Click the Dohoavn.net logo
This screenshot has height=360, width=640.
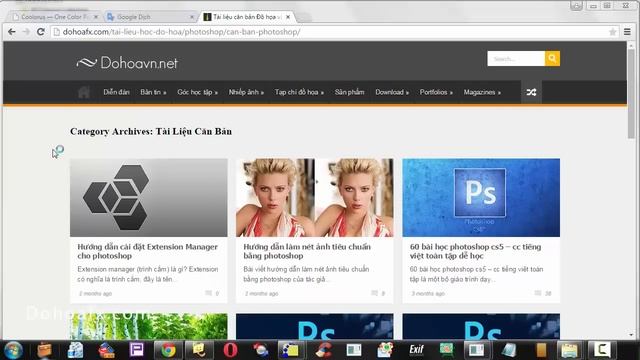click(127, 63)
